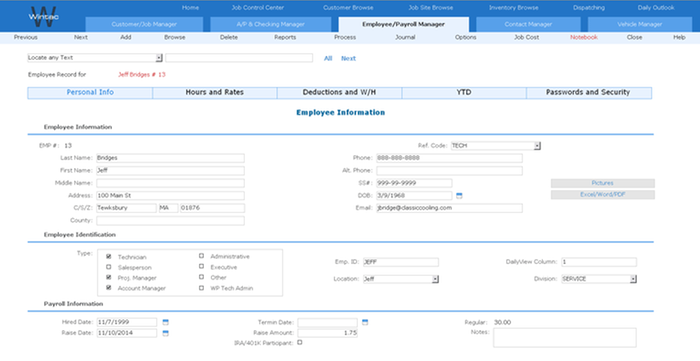Switch to Customer/Job Manager tab
This screenshot has height=361, width=700.
[144, 24]
